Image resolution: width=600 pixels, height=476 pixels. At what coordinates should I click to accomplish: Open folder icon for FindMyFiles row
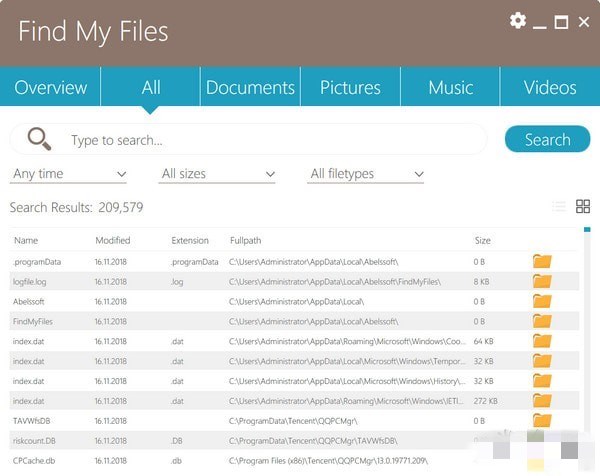pos(542,321)
